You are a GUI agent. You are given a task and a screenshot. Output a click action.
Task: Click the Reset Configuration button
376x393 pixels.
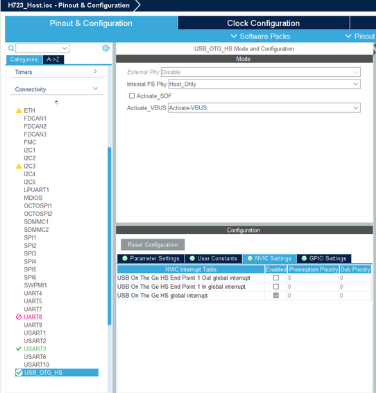(x=153, y=245)
